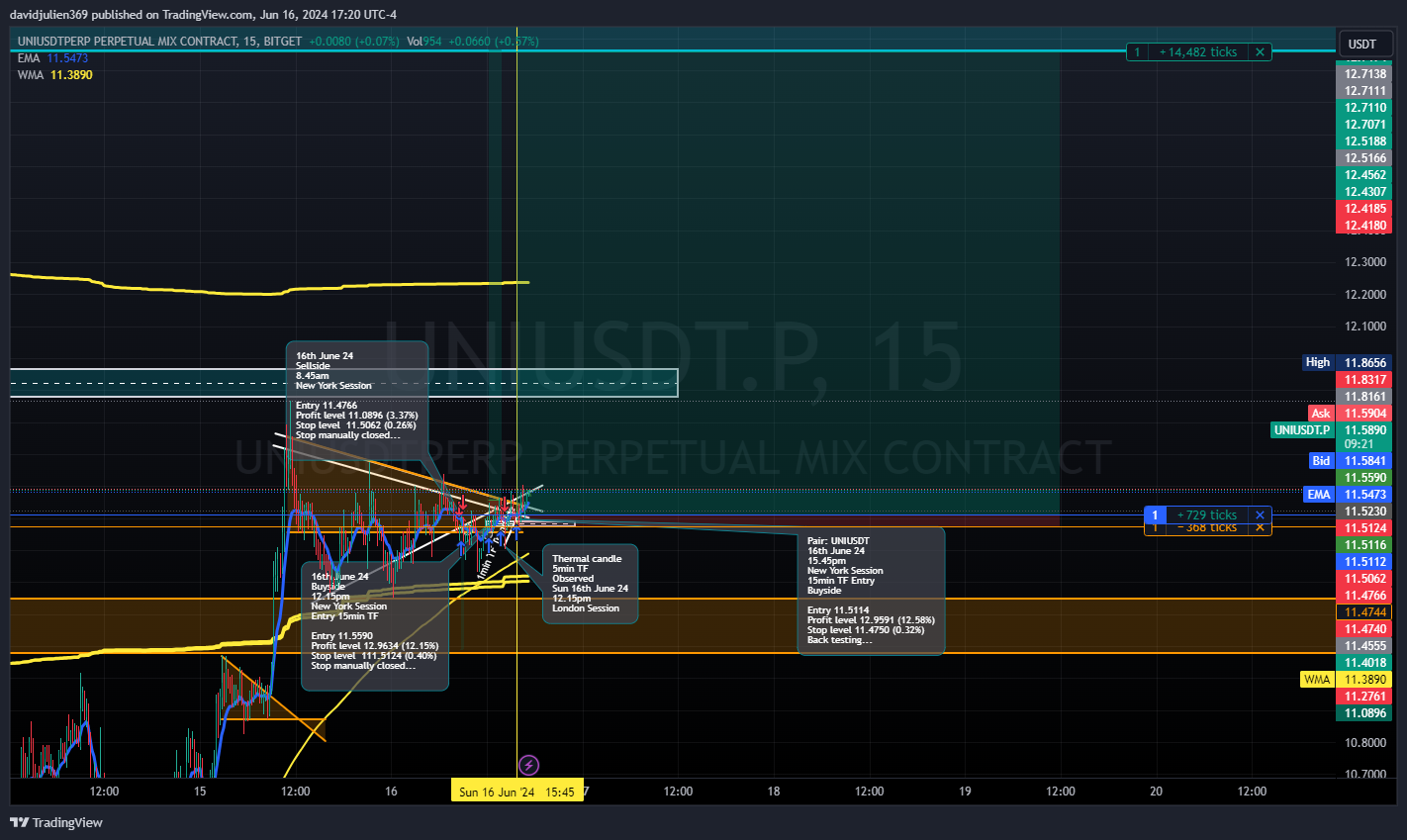Close the +729 ticks position line

click(1260, 514)
